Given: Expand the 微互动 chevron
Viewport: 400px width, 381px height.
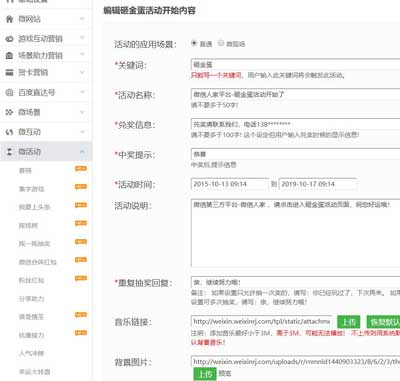Looking at the screenshot, I should pyautogui.click(x=82, y=132).
